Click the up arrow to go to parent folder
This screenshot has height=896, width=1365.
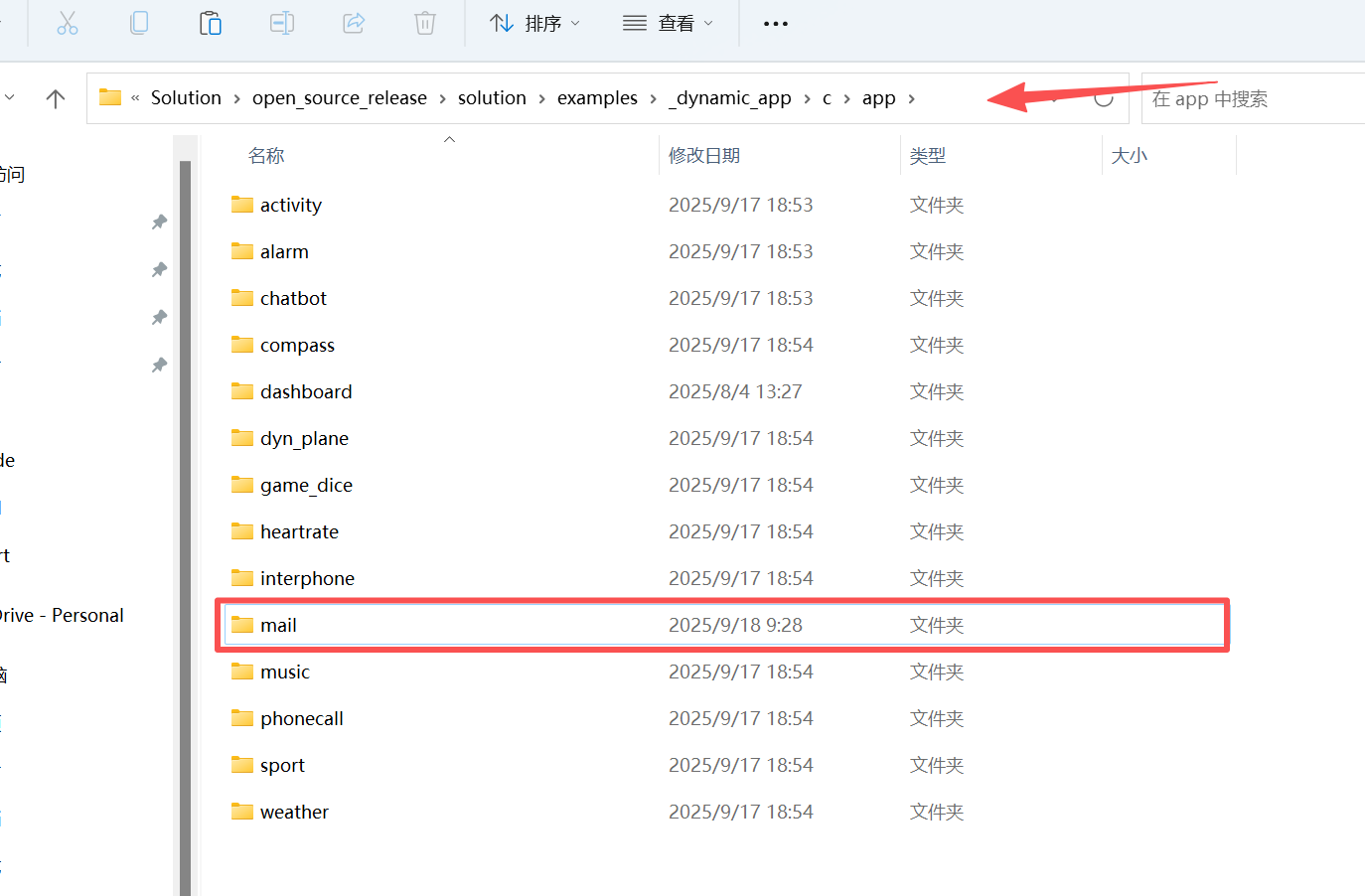(55, 97)
